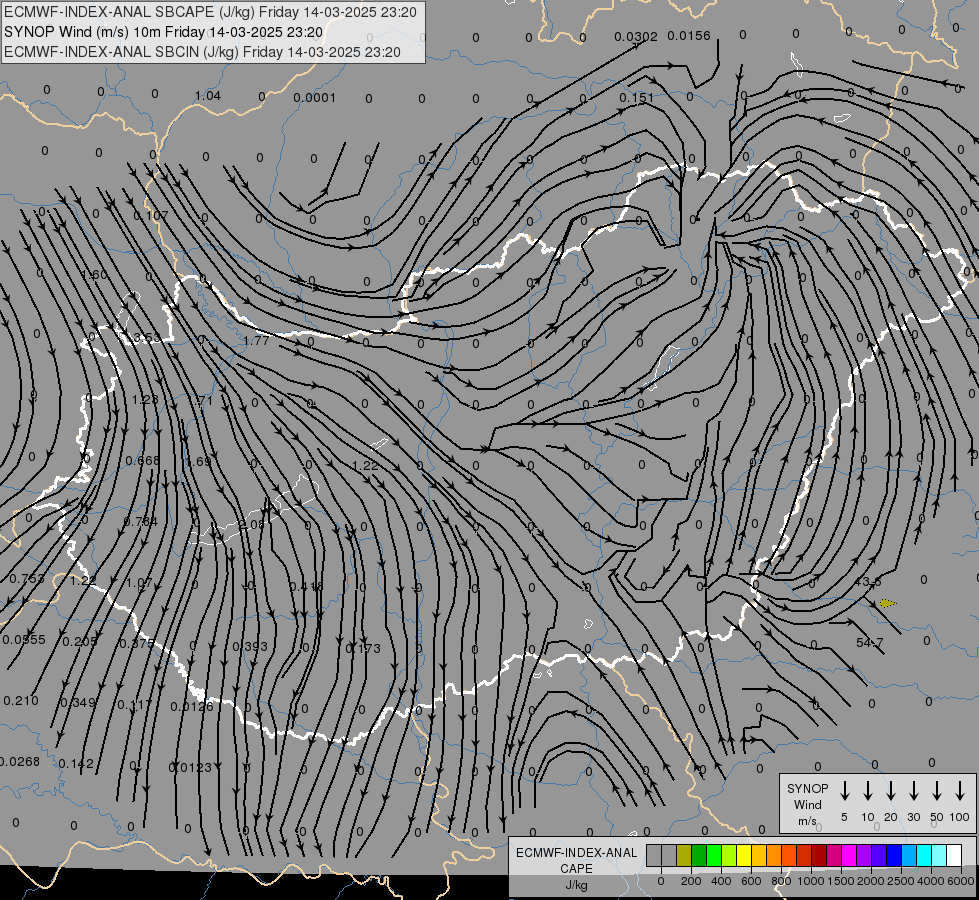Click the 0.0126 value on the map
Viewport: 979px width, 900px height.
[192, 706]
